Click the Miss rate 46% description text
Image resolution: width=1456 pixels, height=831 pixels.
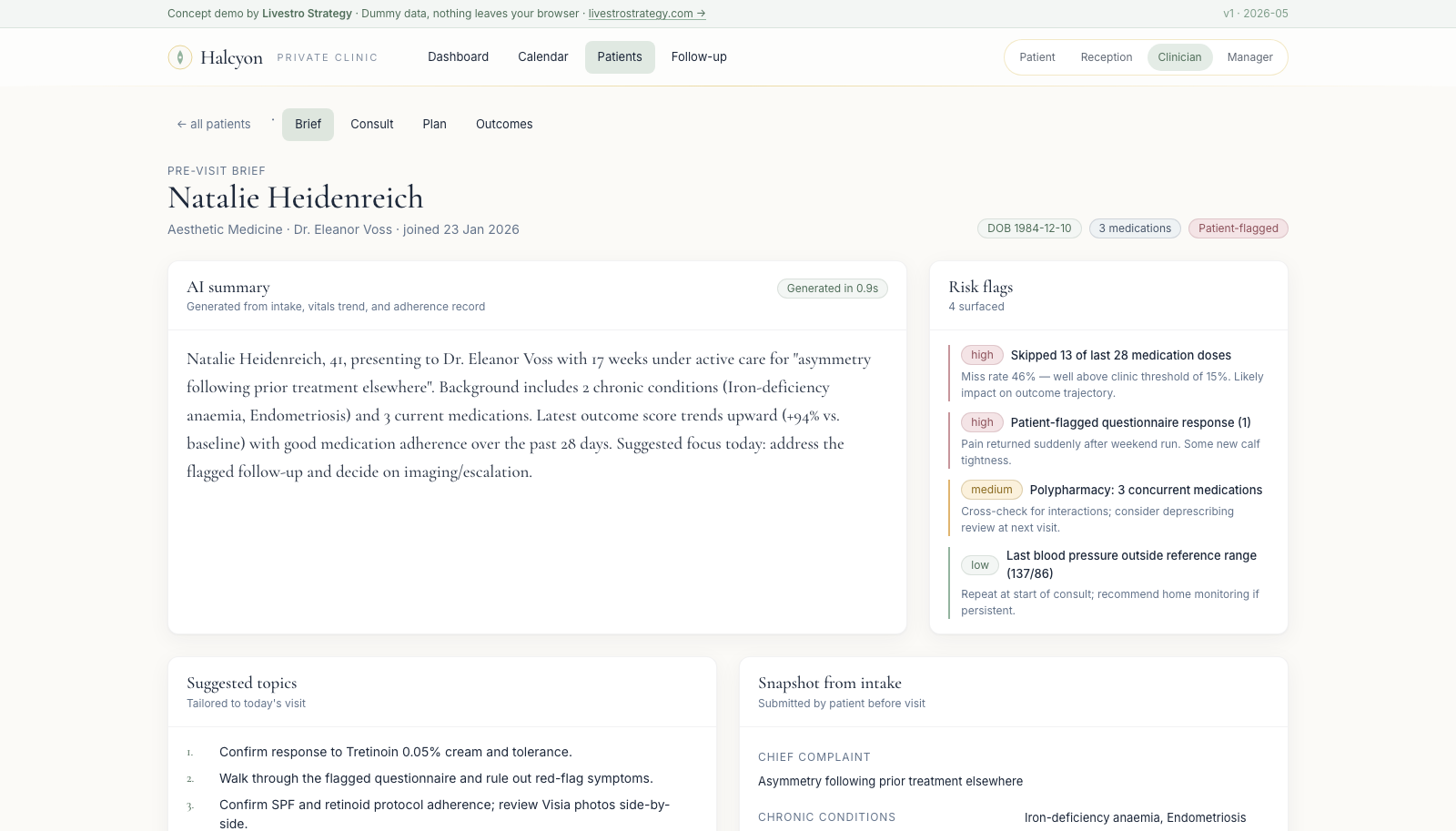[1112, 385]
